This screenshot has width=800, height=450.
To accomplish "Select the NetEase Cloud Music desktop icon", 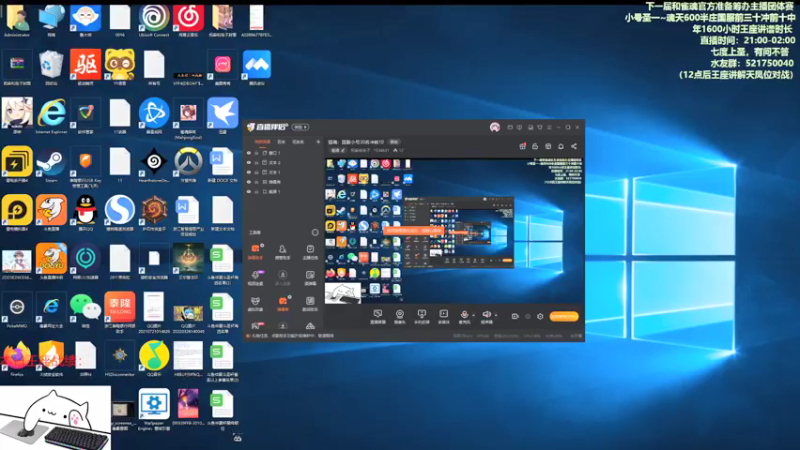I will click(x=188, y=20).
